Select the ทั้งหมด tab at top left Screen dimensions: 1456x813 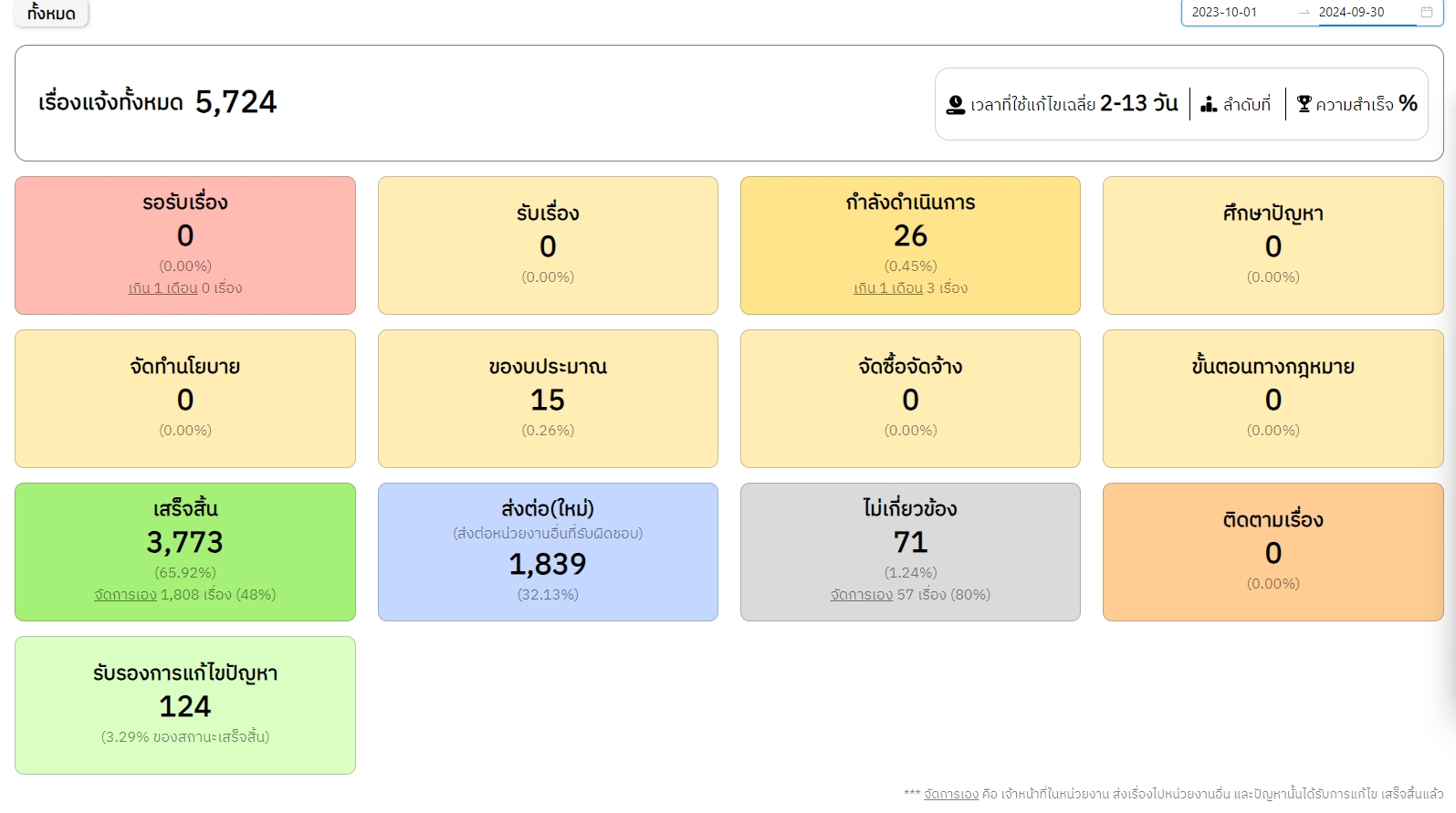(51, 13)
